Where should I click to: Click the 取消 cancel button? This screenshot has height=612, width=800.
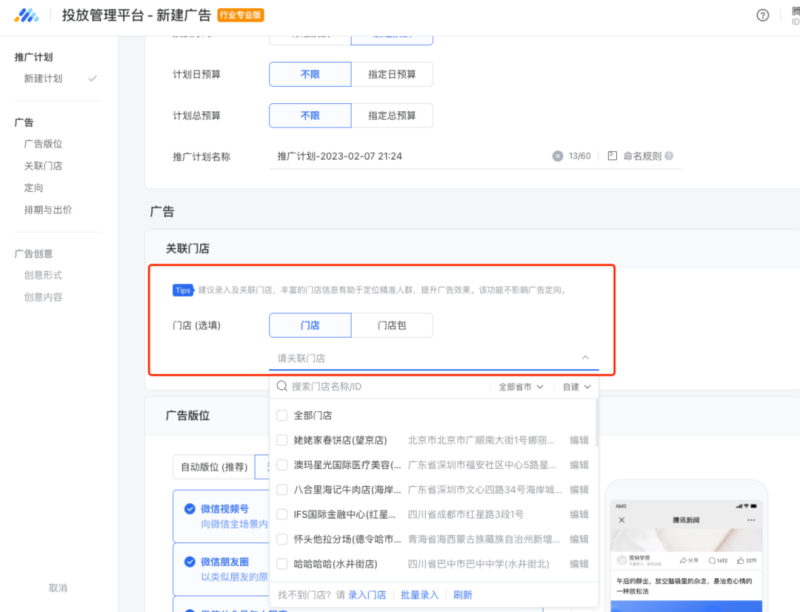point(57,589)
